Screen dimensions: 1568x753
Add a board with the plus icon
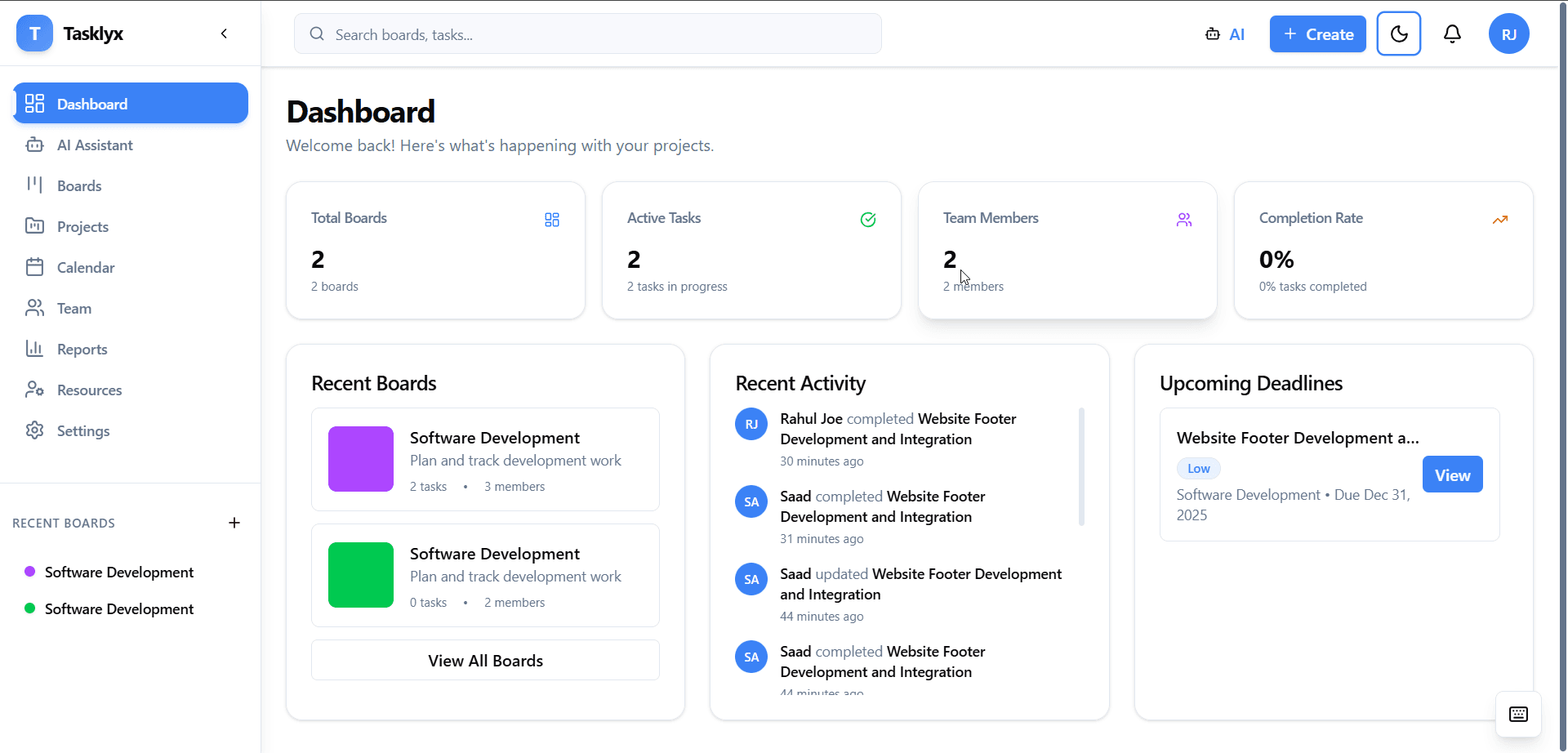pos(234,523)
